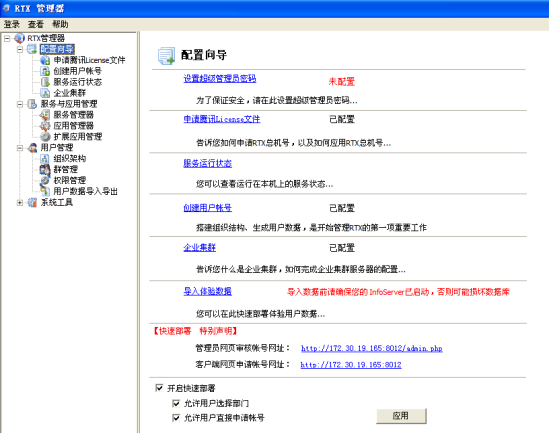Select the 应用管理器 gear icon

coord(45,125)
